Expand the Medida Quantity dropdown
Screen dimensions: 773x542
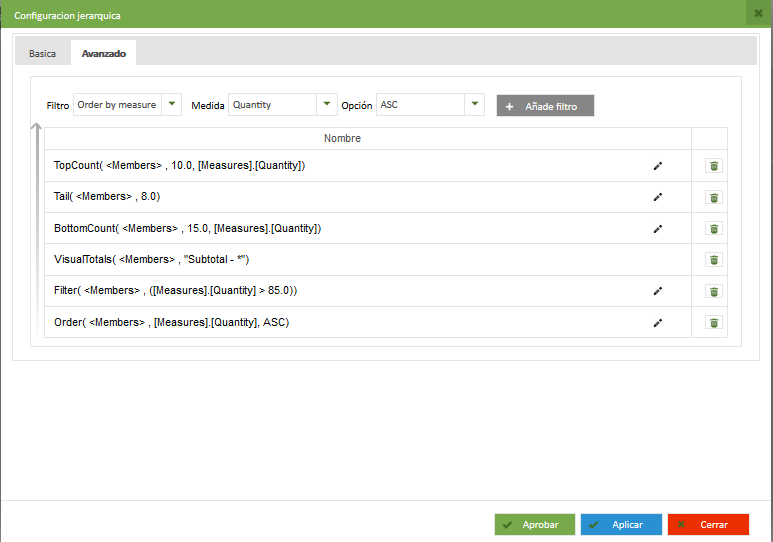tap(326, 104)
